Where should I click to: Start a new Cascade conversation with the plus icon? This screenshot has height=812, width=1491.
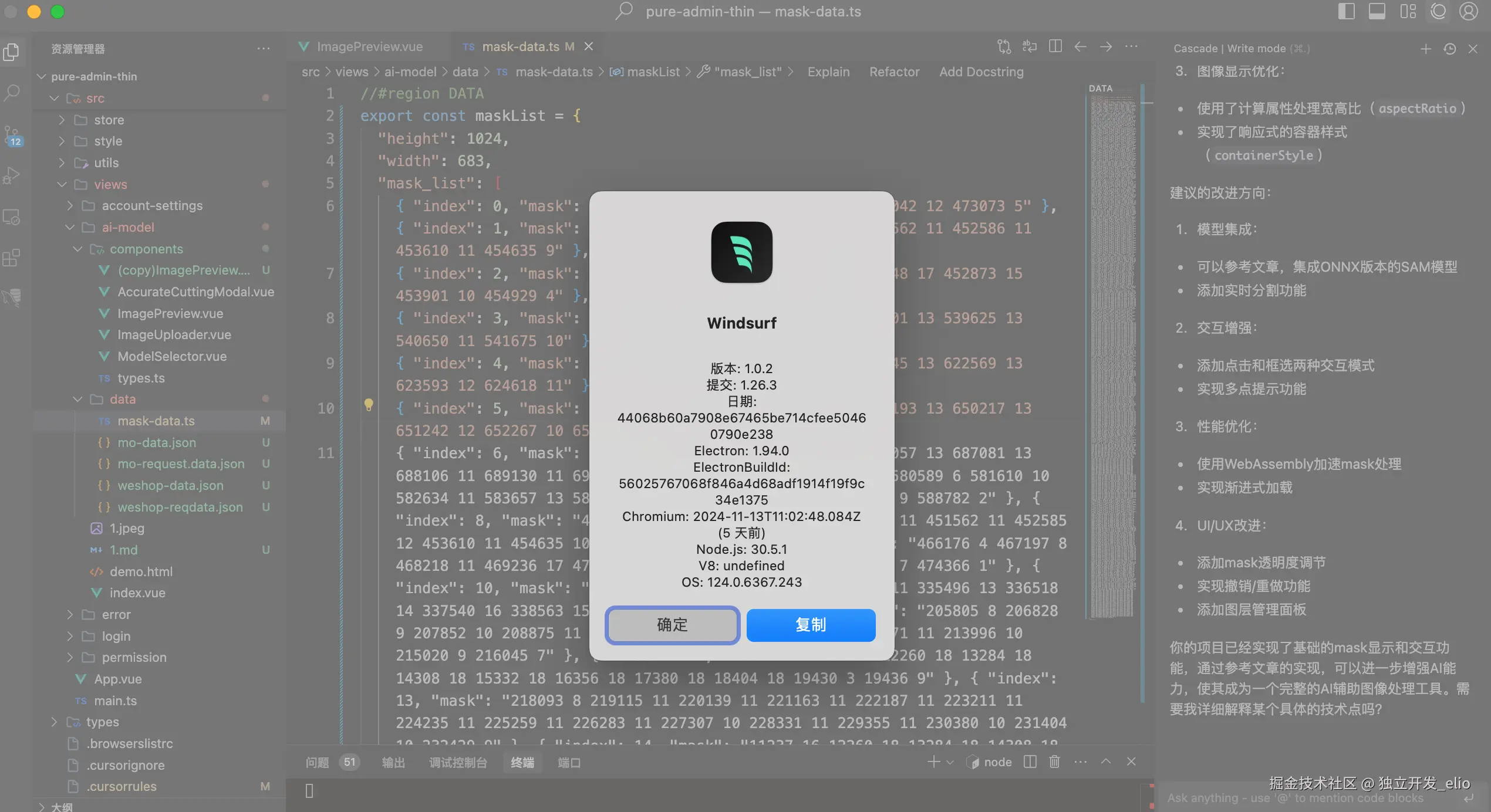coord(1426,49)
